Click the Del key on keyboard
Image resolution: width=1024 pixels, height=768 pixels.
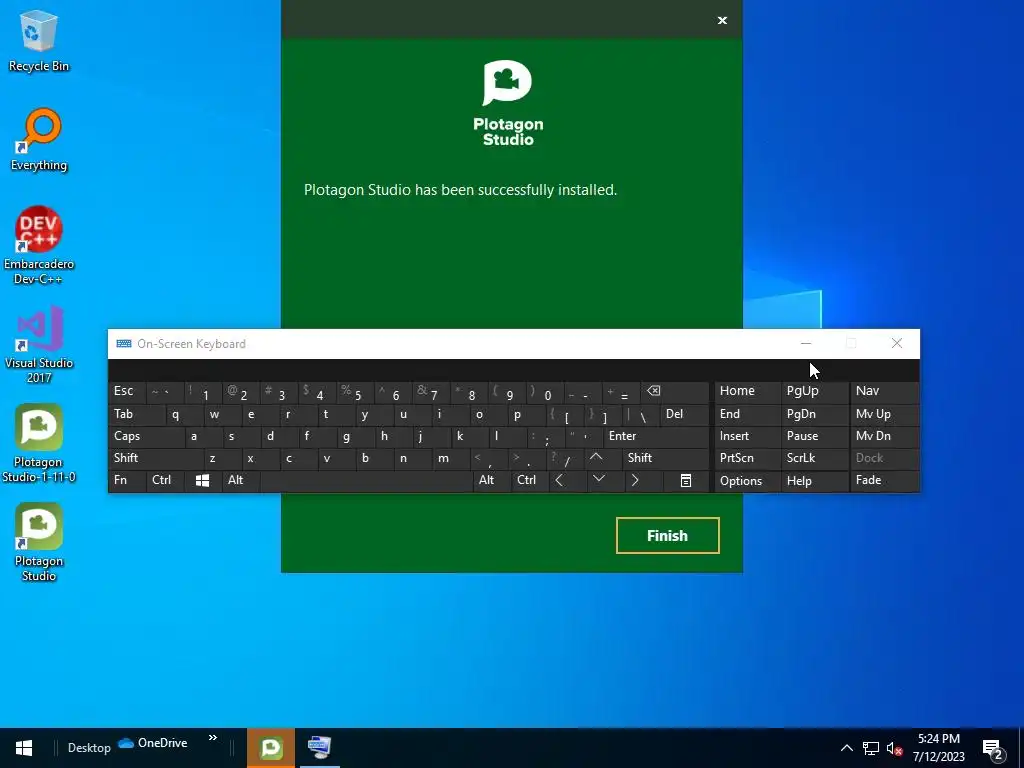point(684,415)
